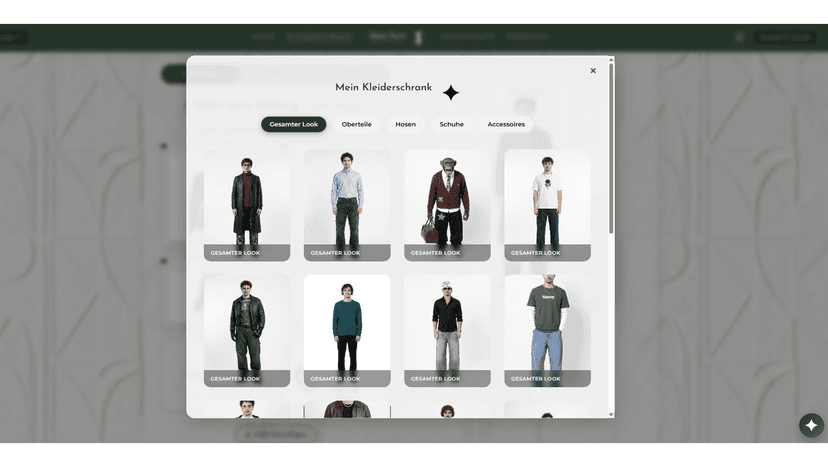
Task: Click the sparkle icon beside Mein Kleiderschrank
Action: tap(450, 93)
